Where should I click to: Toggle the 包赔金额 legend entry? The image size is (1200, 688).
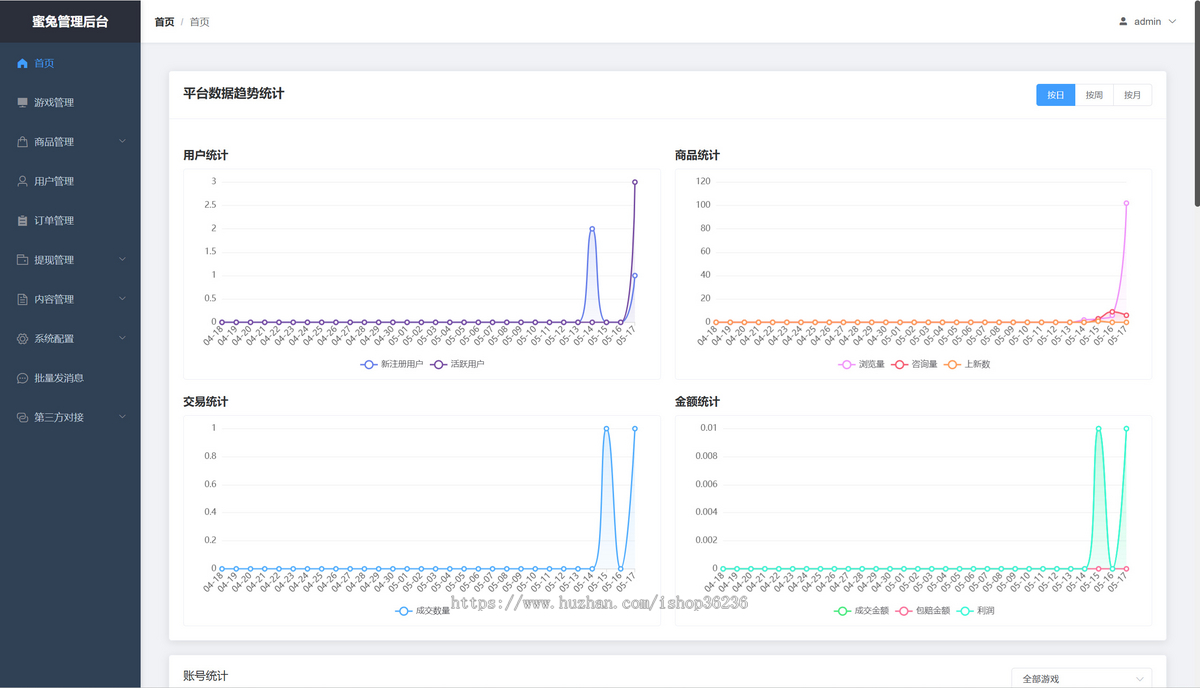[923, 610]
